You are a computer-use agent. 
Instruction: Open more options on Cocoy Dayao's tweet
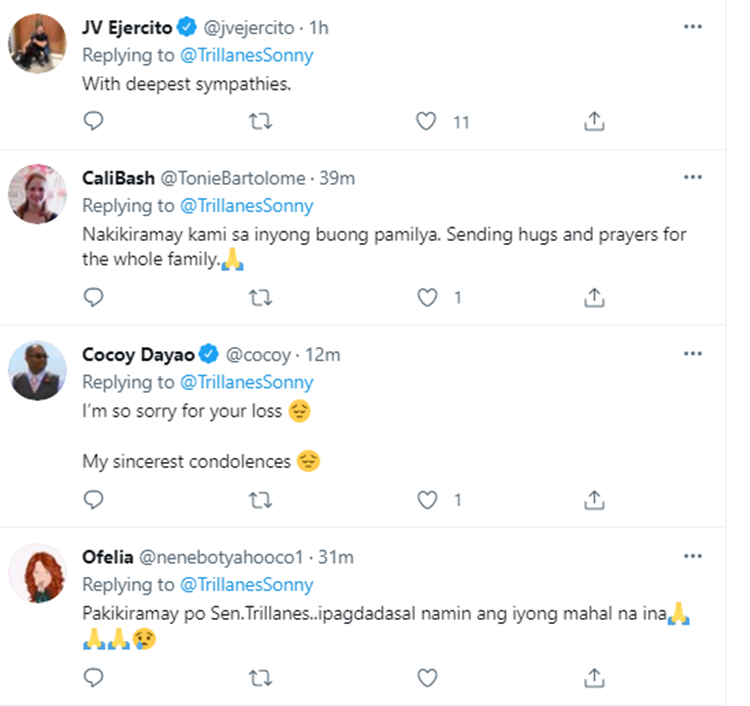pyautogui.click(x=692, y=354)
